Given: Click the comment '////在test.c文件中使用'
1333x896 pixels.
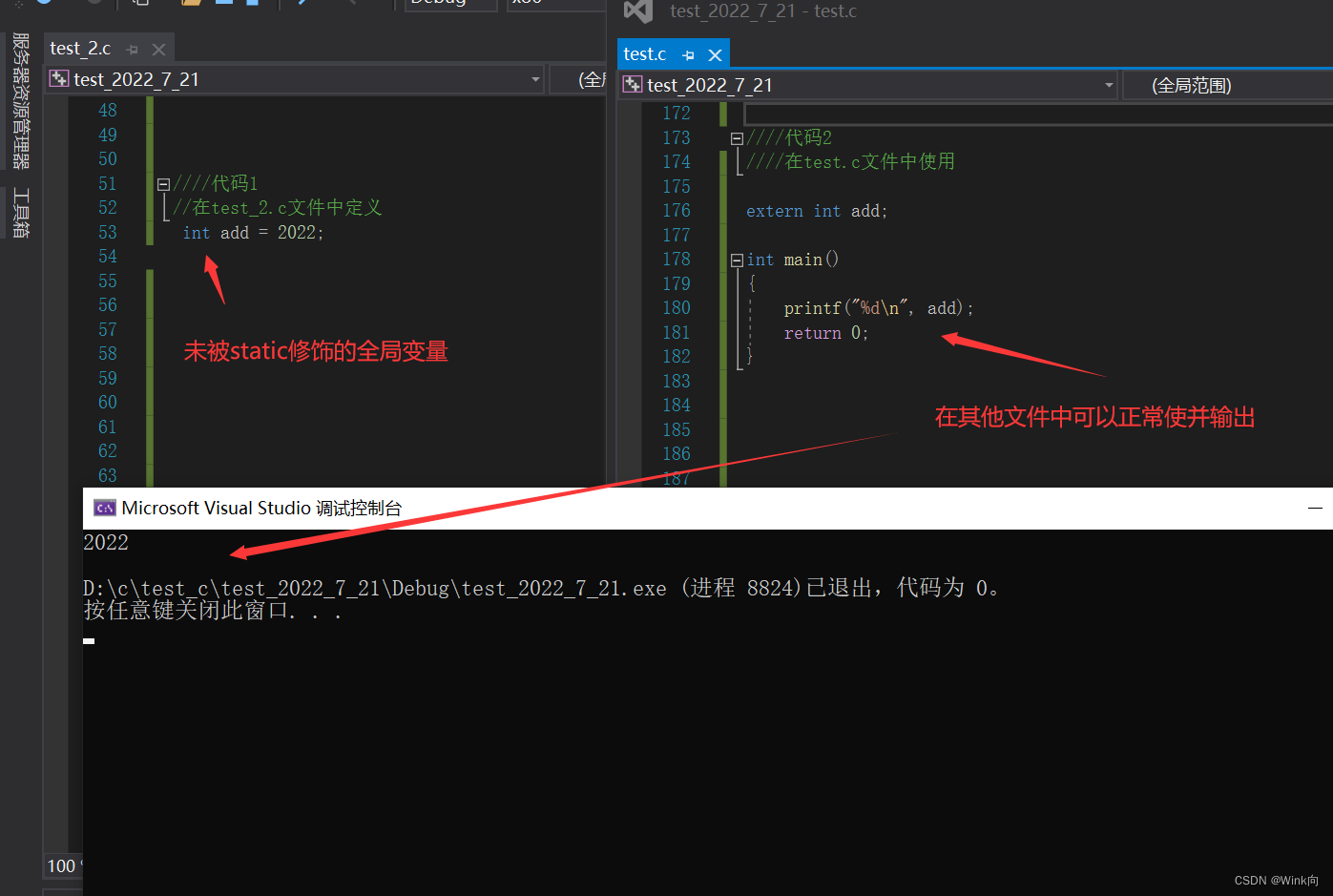Looking at the screenshot, I should 850,162.
